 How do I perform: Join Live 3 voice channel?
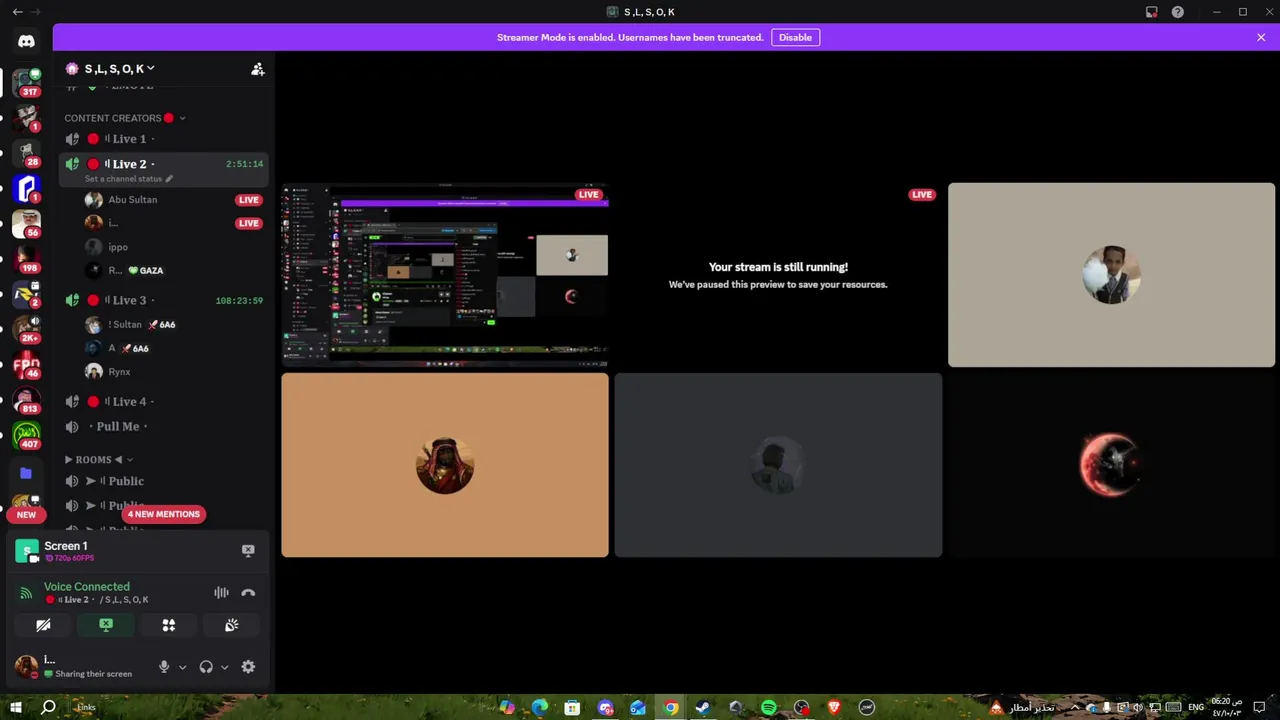[164, 300]
